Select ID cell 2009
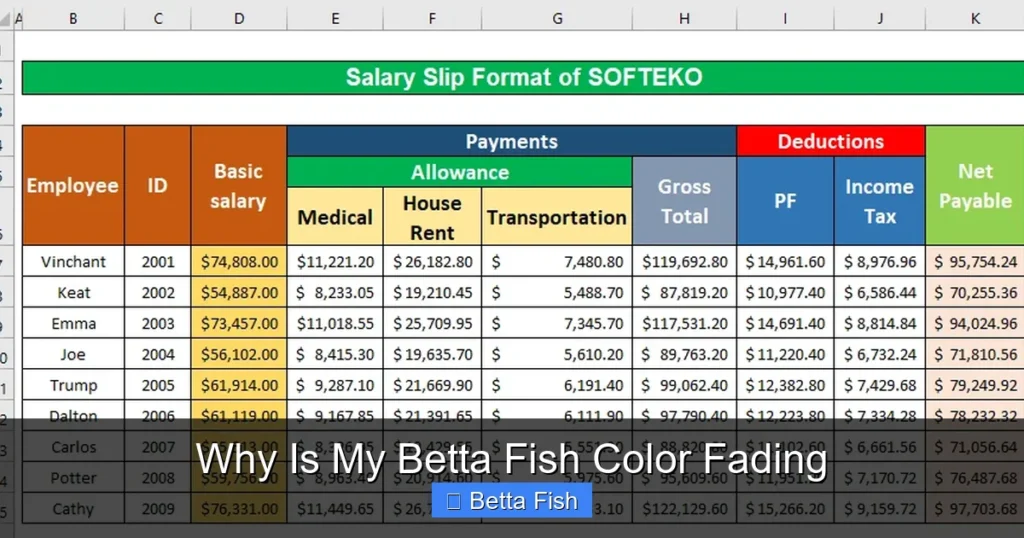This screenshot has height=538, width=1024. [x=158, y=509]
